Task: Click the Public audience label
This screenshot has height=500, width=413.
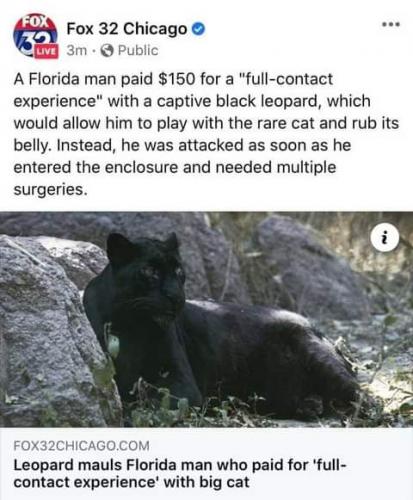Action: click(138, 51)
